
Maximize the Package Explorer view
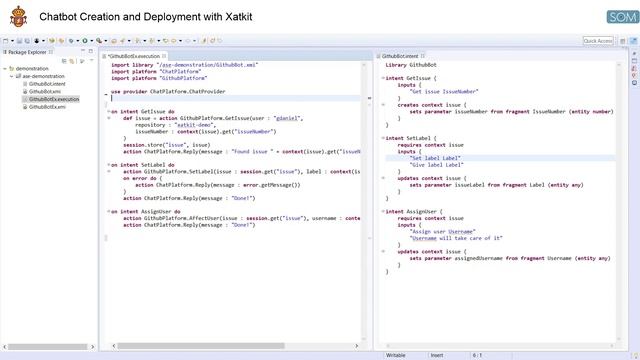(x=91, y=51)
